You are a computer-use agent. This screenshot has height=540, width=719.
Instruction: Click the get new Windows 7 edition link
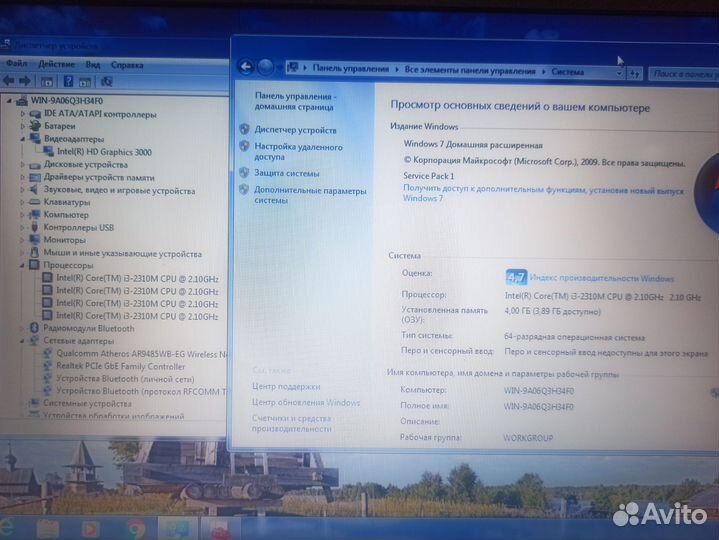coord(543,194)
